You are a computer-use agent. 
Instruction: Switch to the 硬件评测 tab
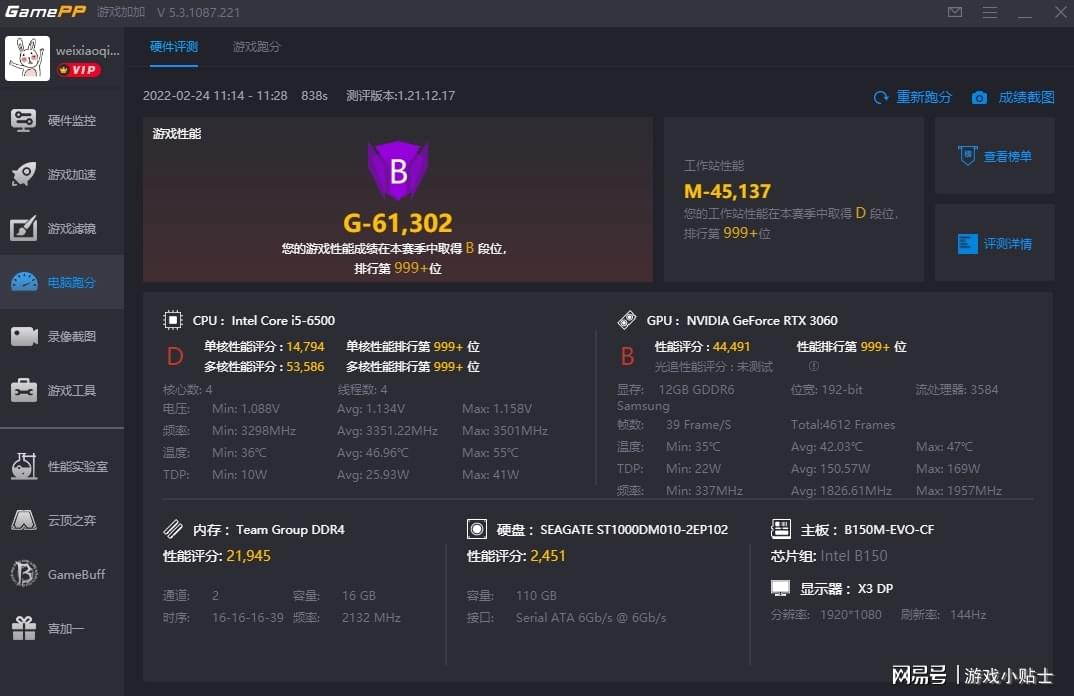tap(173, 47)
